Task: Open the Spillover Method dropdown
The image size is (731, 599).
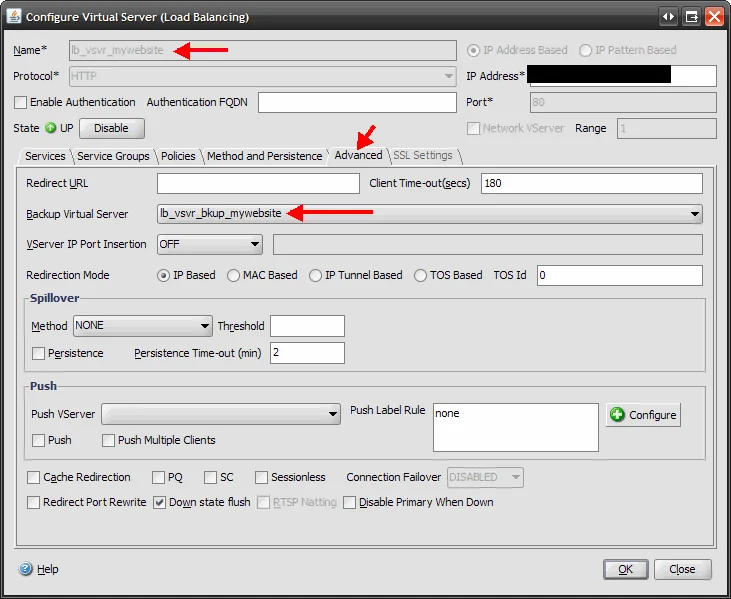Action: pos(143,326)
